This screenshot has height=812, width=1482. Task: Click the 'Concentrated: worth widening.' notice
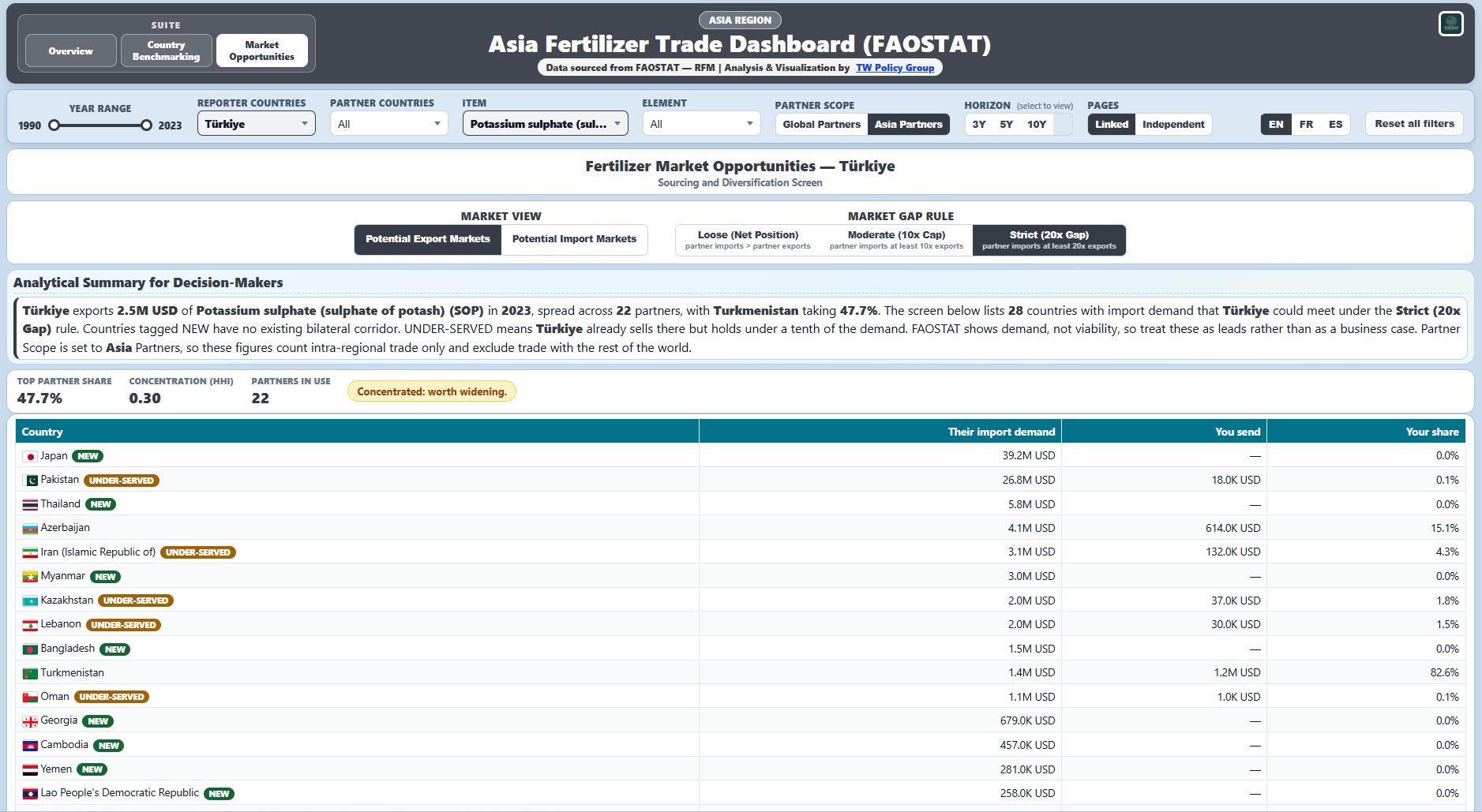click(432, 391)
